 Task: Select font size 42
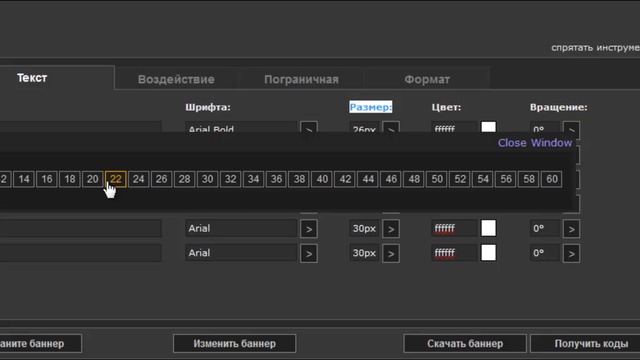click(345, 179)
